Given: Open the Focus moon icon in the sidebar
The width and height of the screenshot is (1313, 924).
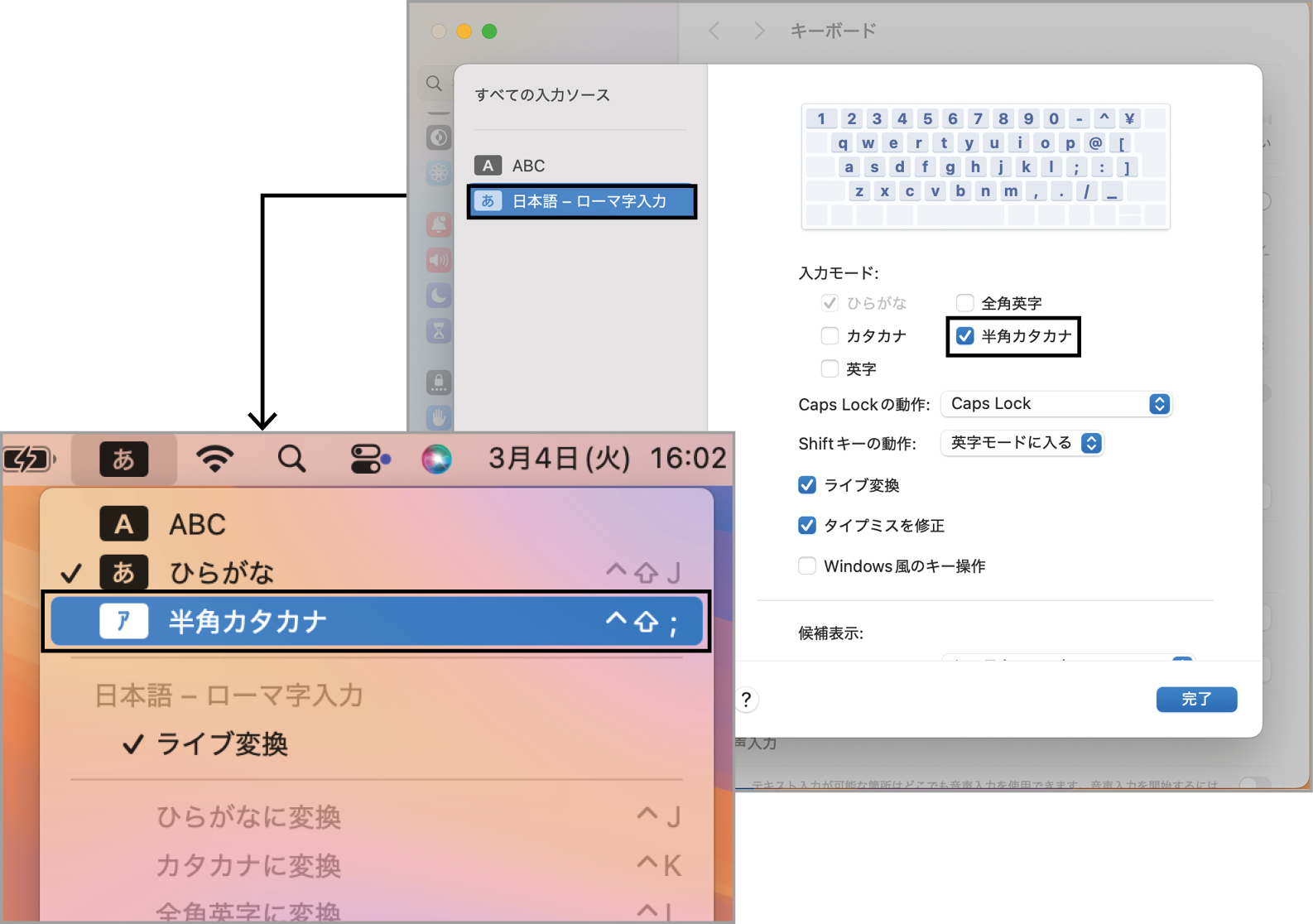Looking at the screenshot, I should coord(439,296).
